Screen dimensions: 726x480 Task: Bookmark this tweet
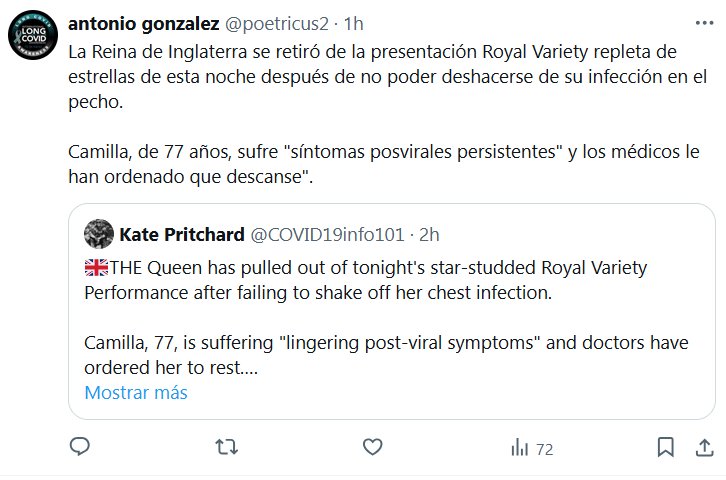[x=664, y=448]
